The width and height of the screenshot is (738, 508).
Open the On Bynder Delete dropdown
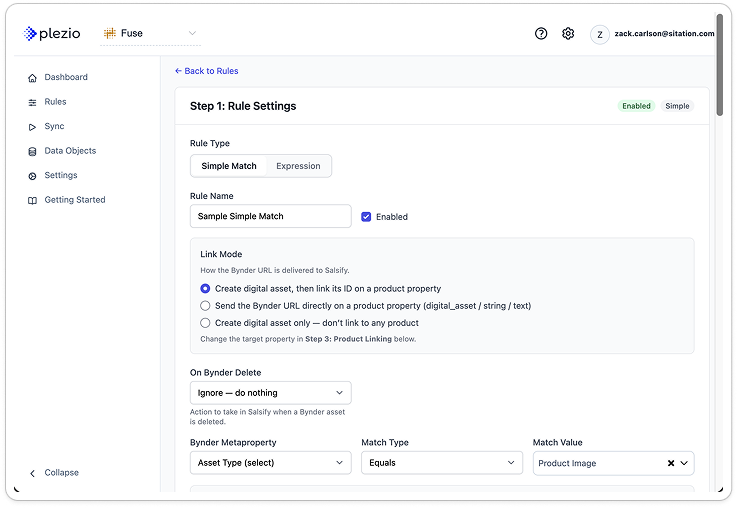(271, 393)
